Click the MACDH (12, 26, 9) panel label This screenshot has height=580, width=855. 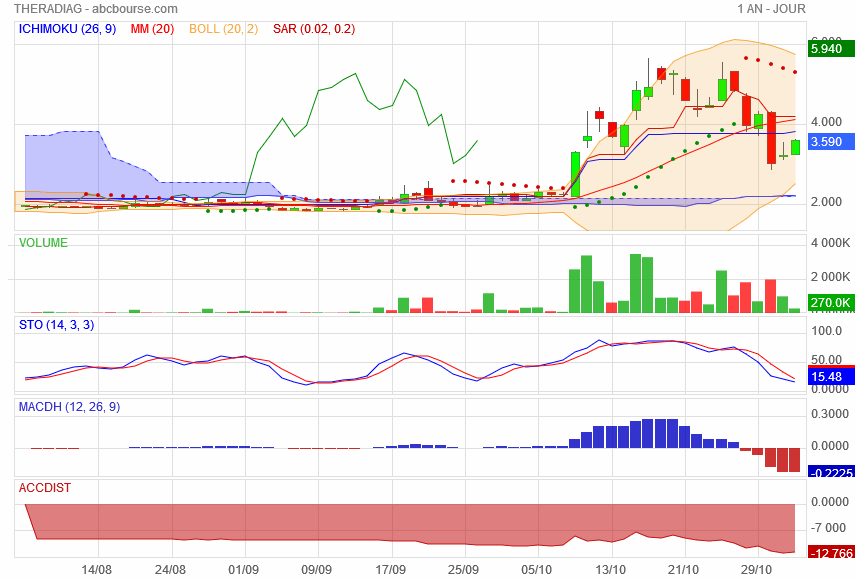[69, 407]
